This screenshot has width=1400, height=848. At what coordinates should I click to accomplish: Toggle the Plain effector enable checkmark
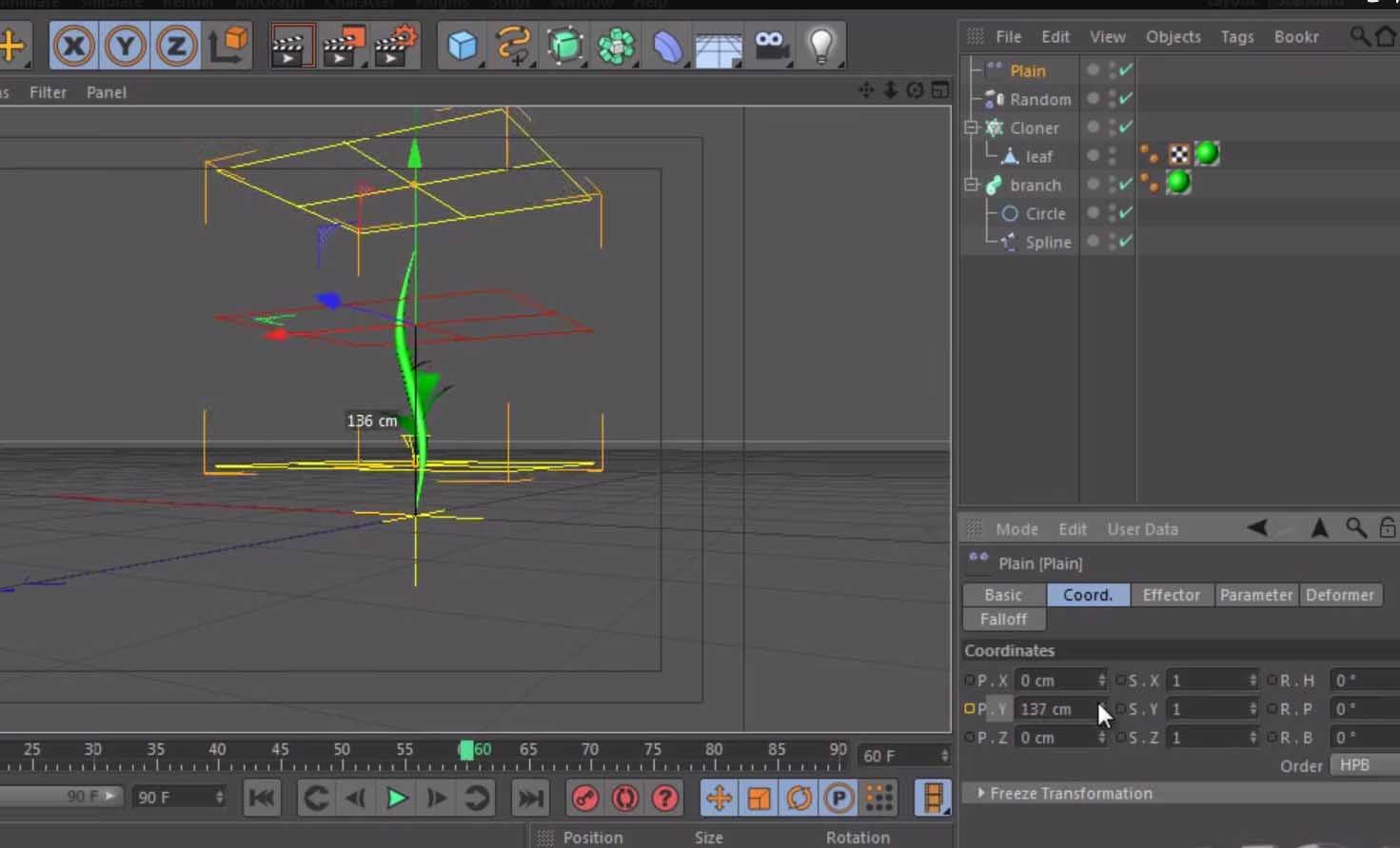1126,70
